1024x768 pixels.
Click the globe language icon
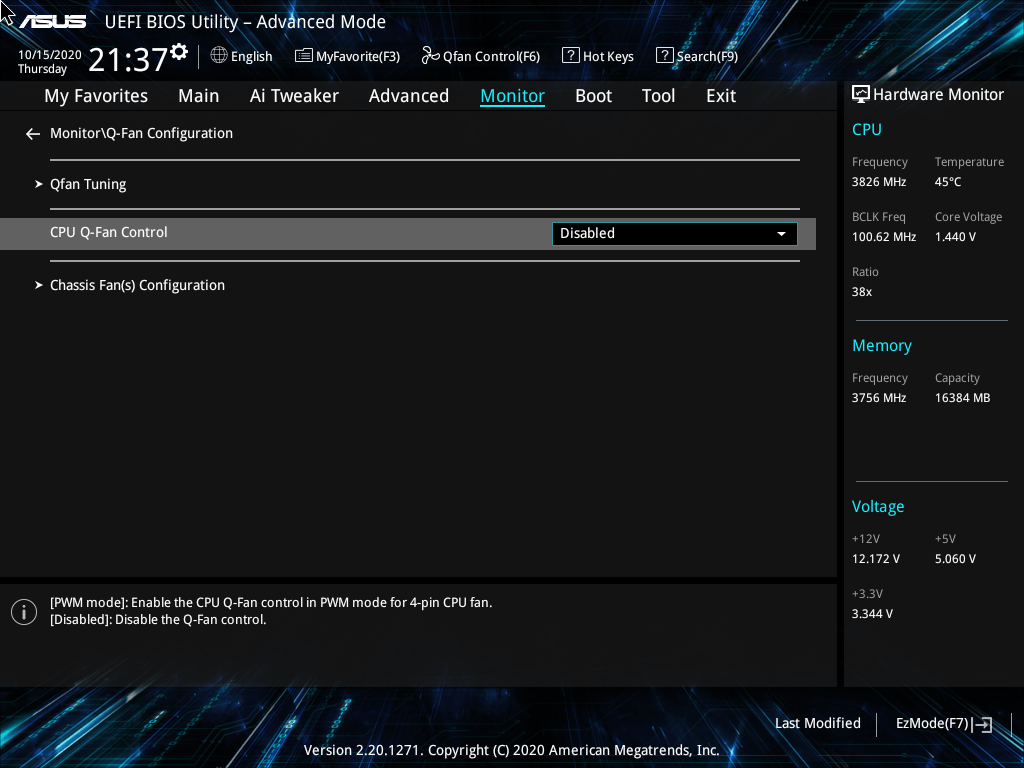pyautogui.click(x=219, y=56)
